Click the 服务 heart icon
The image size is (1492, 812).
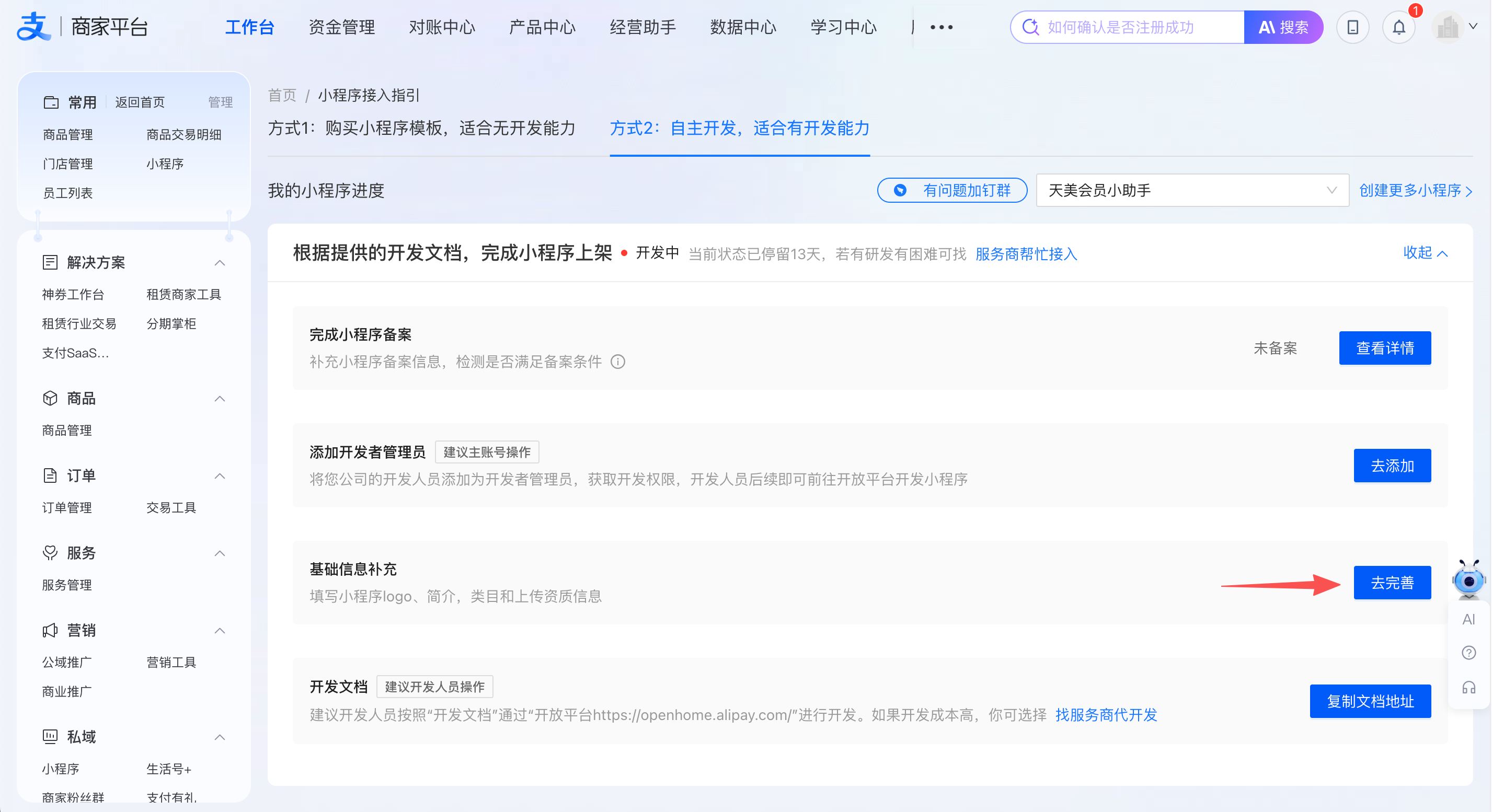(50, 553)
